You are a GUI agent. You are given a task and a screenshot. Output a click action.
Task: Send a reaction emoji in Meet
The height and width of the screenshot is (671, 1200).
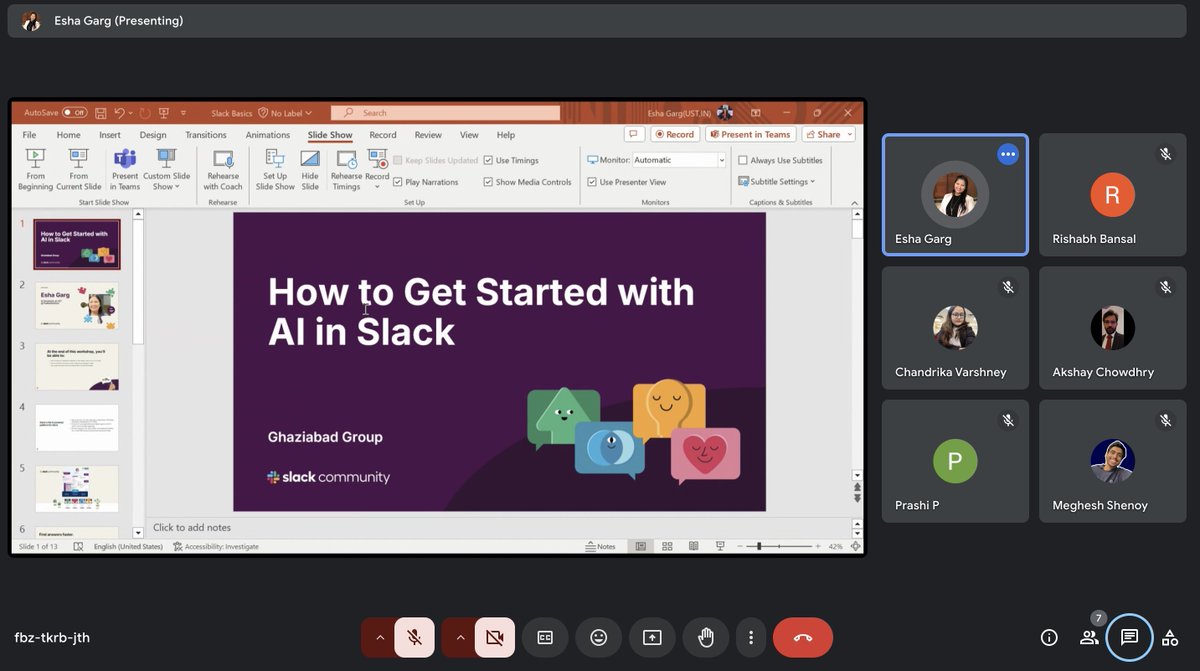598,637
